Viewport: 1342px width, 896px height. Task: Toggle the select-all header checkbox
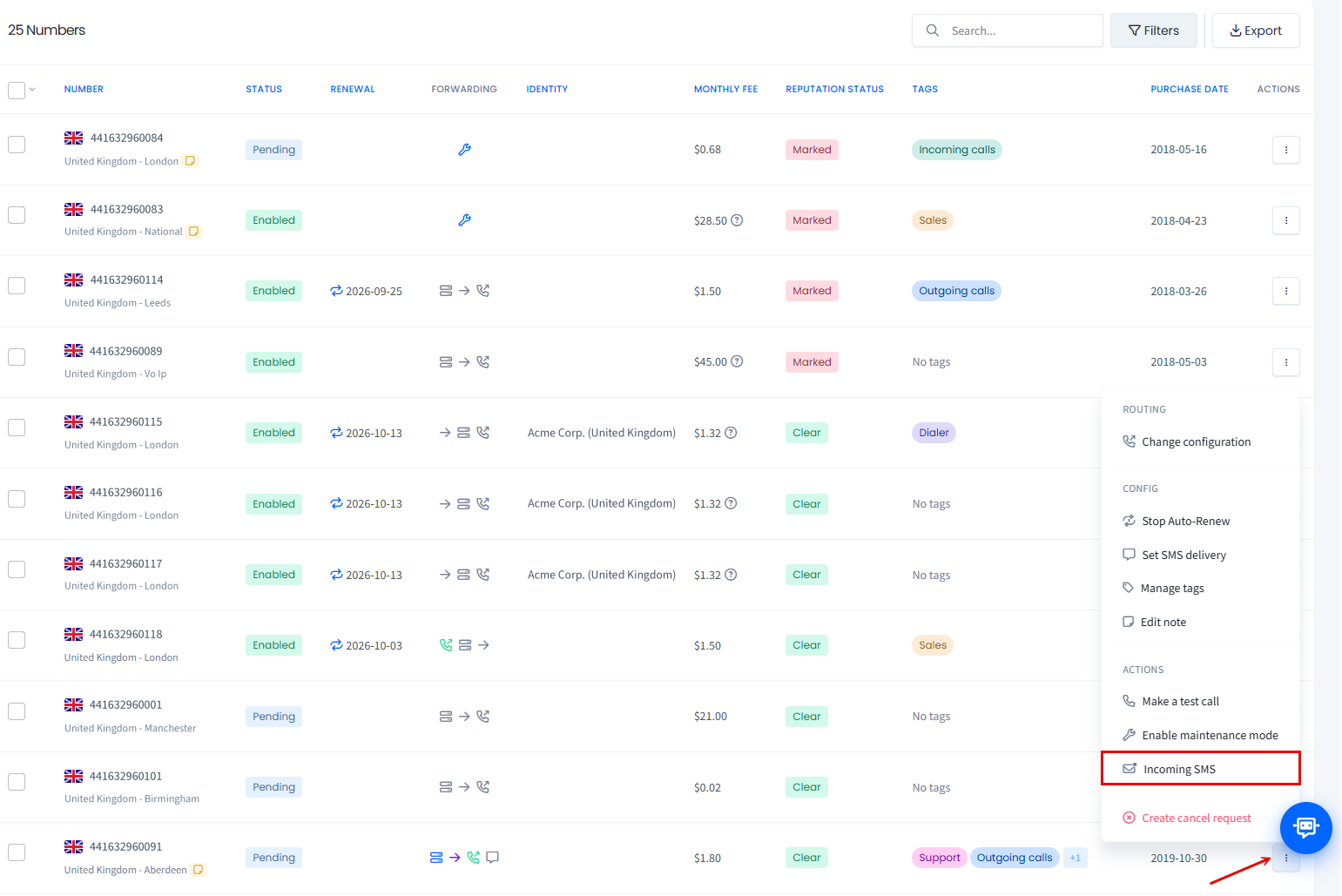pyautogui.click(x=17, y=90)
